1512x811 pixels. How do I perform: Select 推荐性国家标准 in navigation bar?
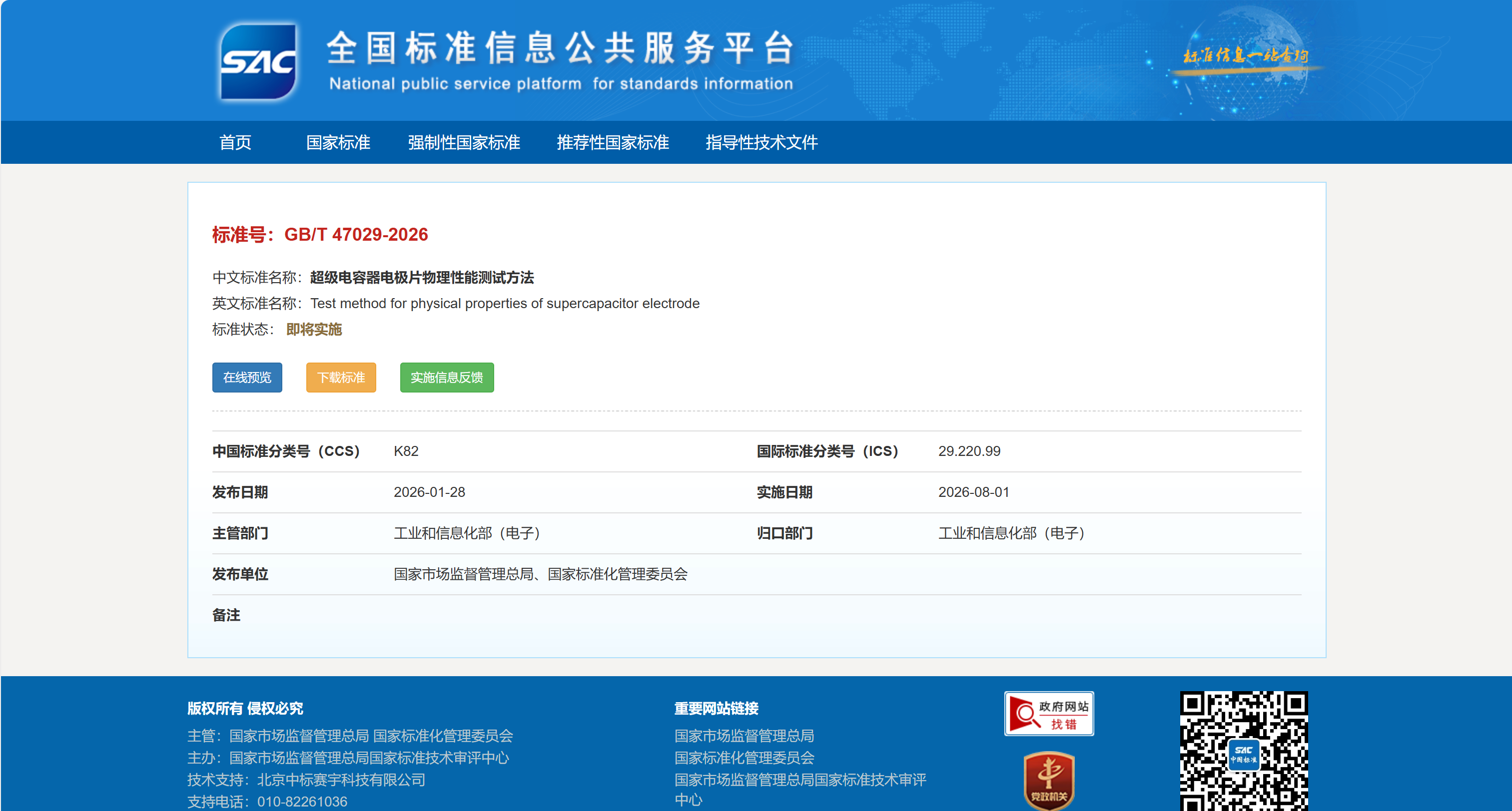tap(612, 143)
